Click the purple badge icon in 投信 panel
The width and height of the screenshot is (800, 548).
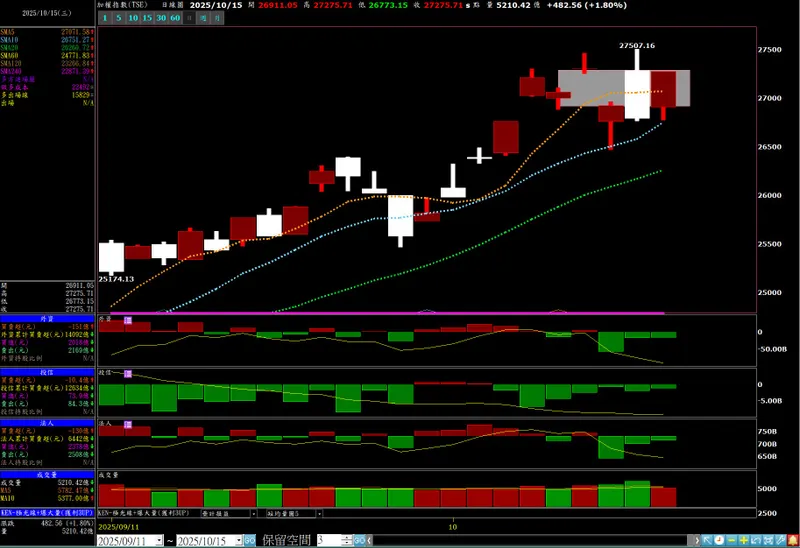pos(128,374)
